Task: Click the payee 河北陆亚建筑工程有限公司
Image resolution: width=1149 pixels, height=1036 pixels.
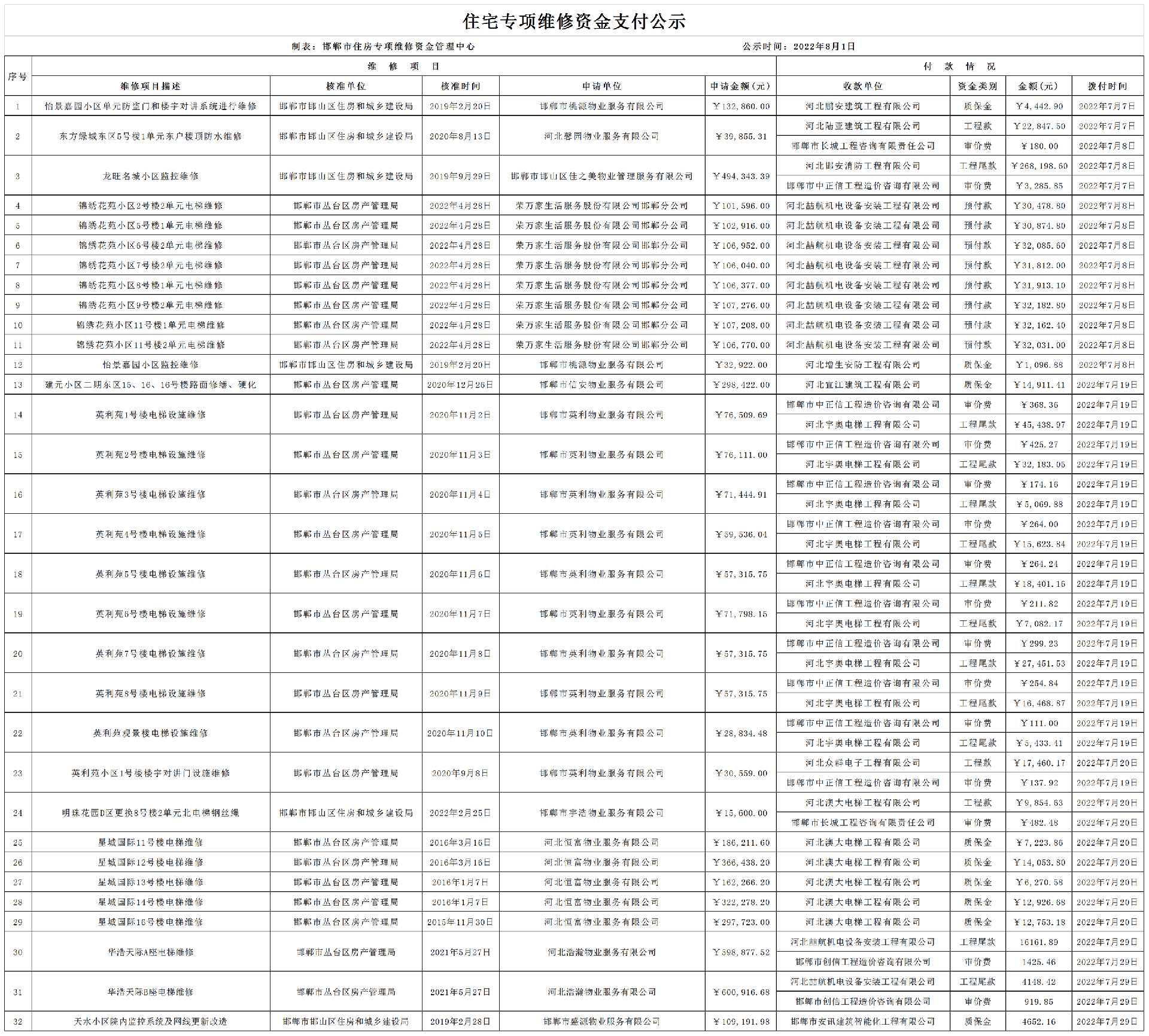Action: [x=863, y=126]
